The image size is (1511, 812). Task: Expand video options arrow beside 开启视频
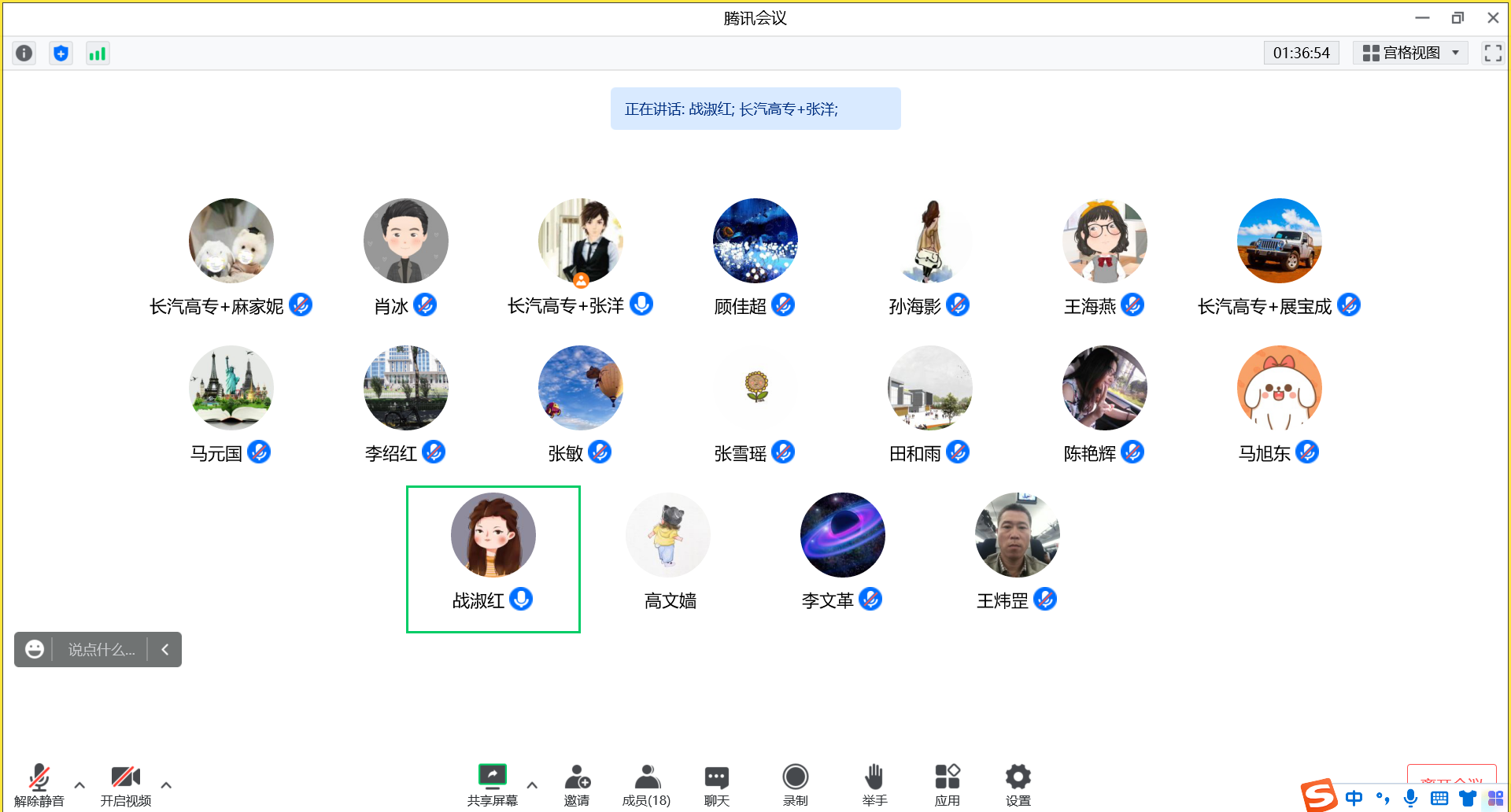pos(166,784)
